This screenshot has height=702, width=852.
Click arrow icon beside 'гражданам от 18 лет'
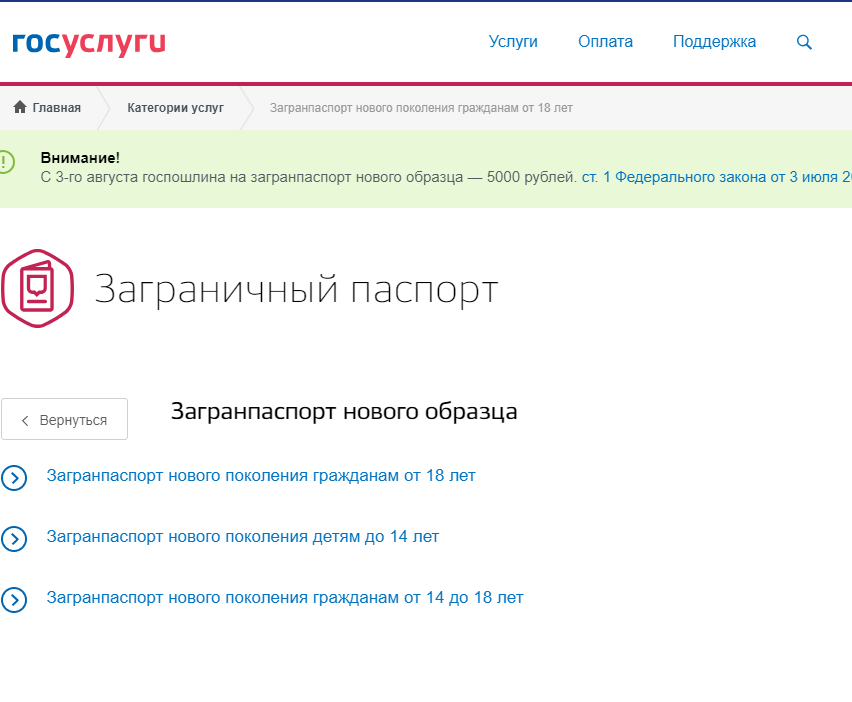[x=14, y=477]
